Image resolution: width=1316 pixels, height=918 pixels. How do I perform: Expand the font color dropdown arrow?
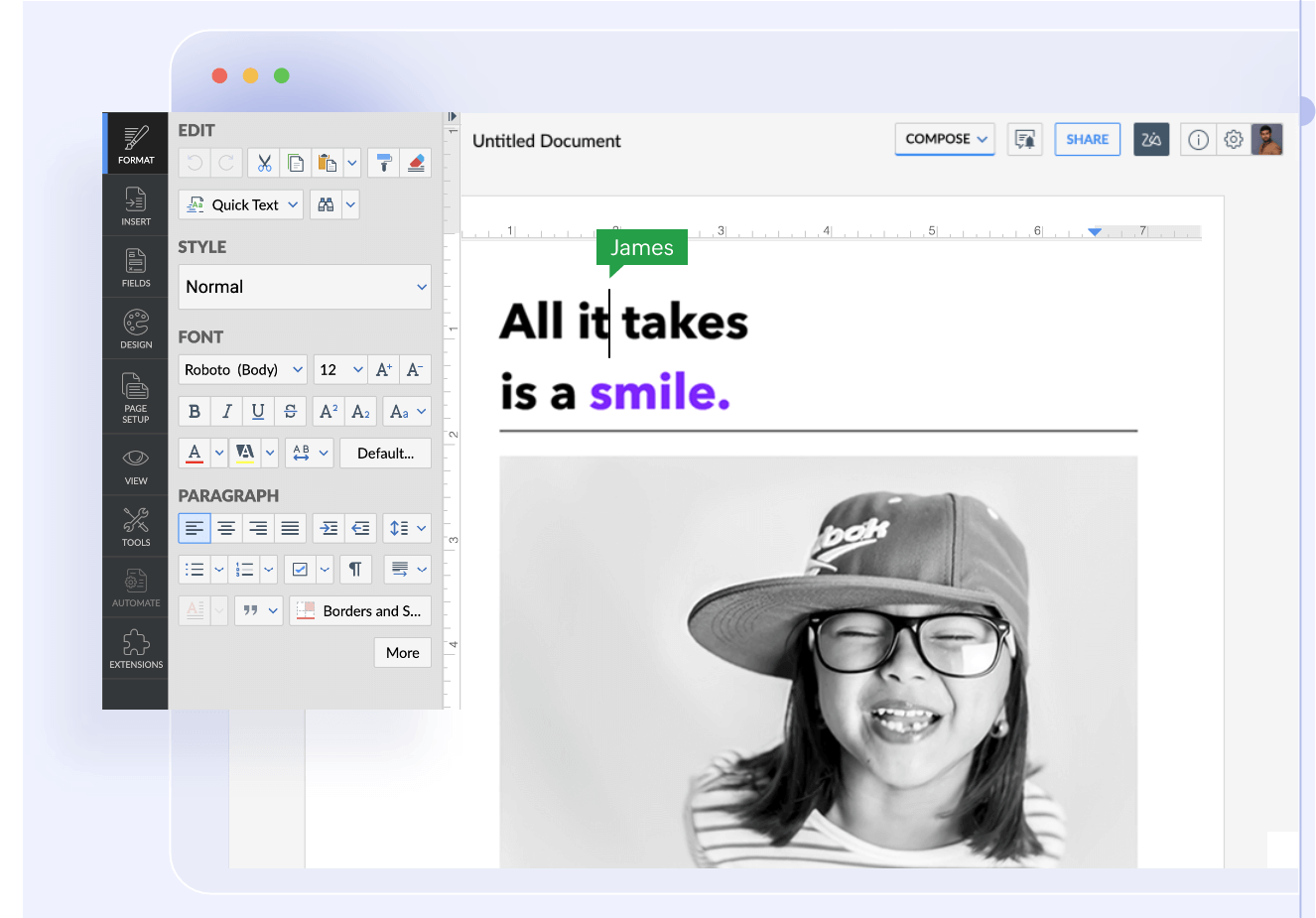point(219,453)
